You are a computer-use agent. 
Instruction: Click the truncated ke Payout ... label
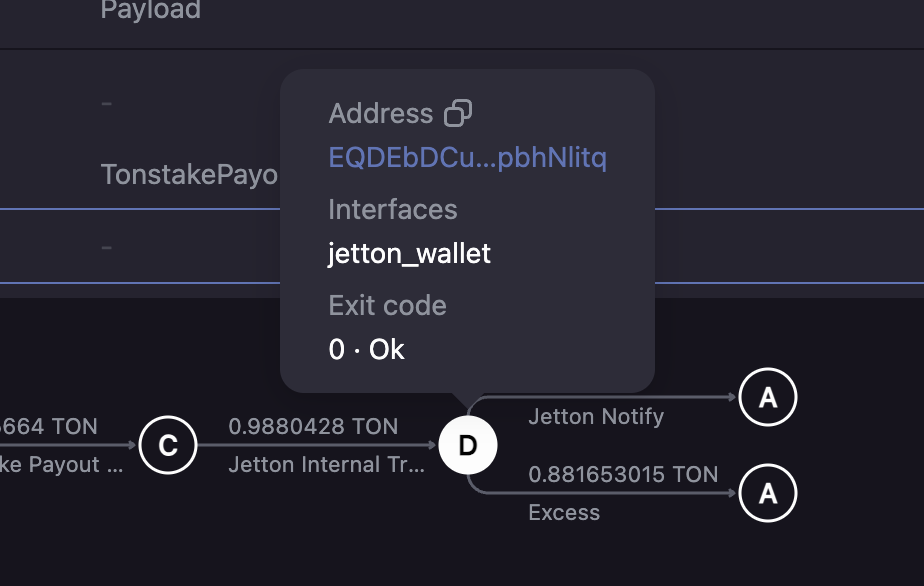coord(61,465)
